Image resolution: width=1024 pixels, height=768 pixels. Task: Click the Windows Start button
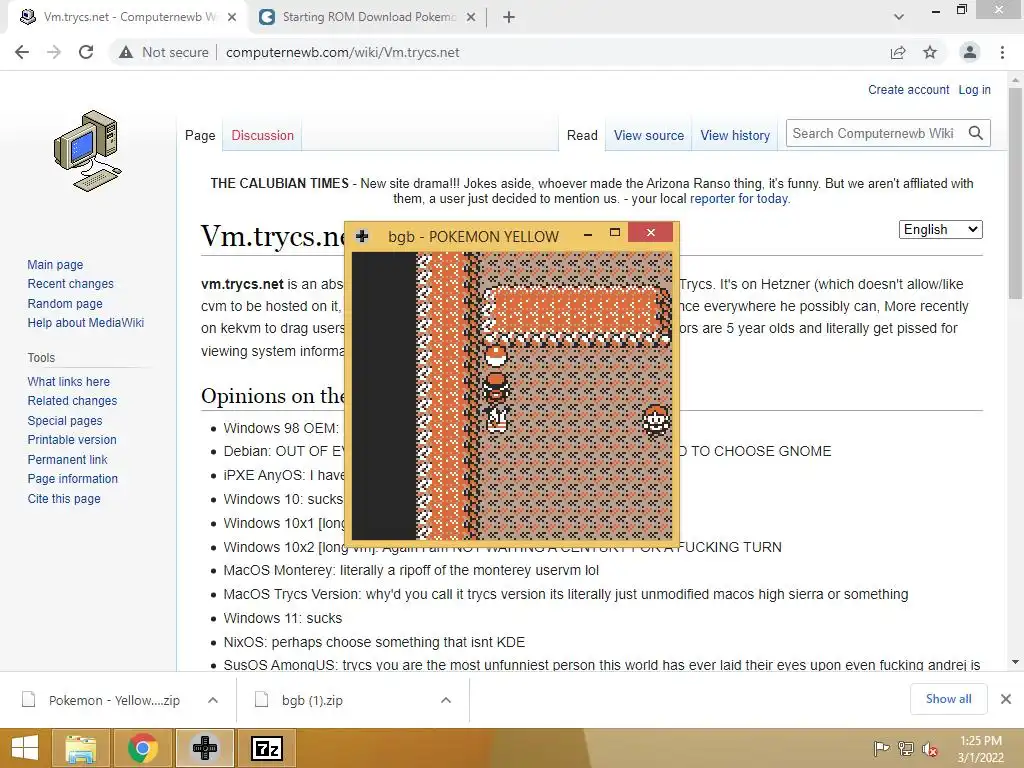pyautogui.click(x=25, y=748)
